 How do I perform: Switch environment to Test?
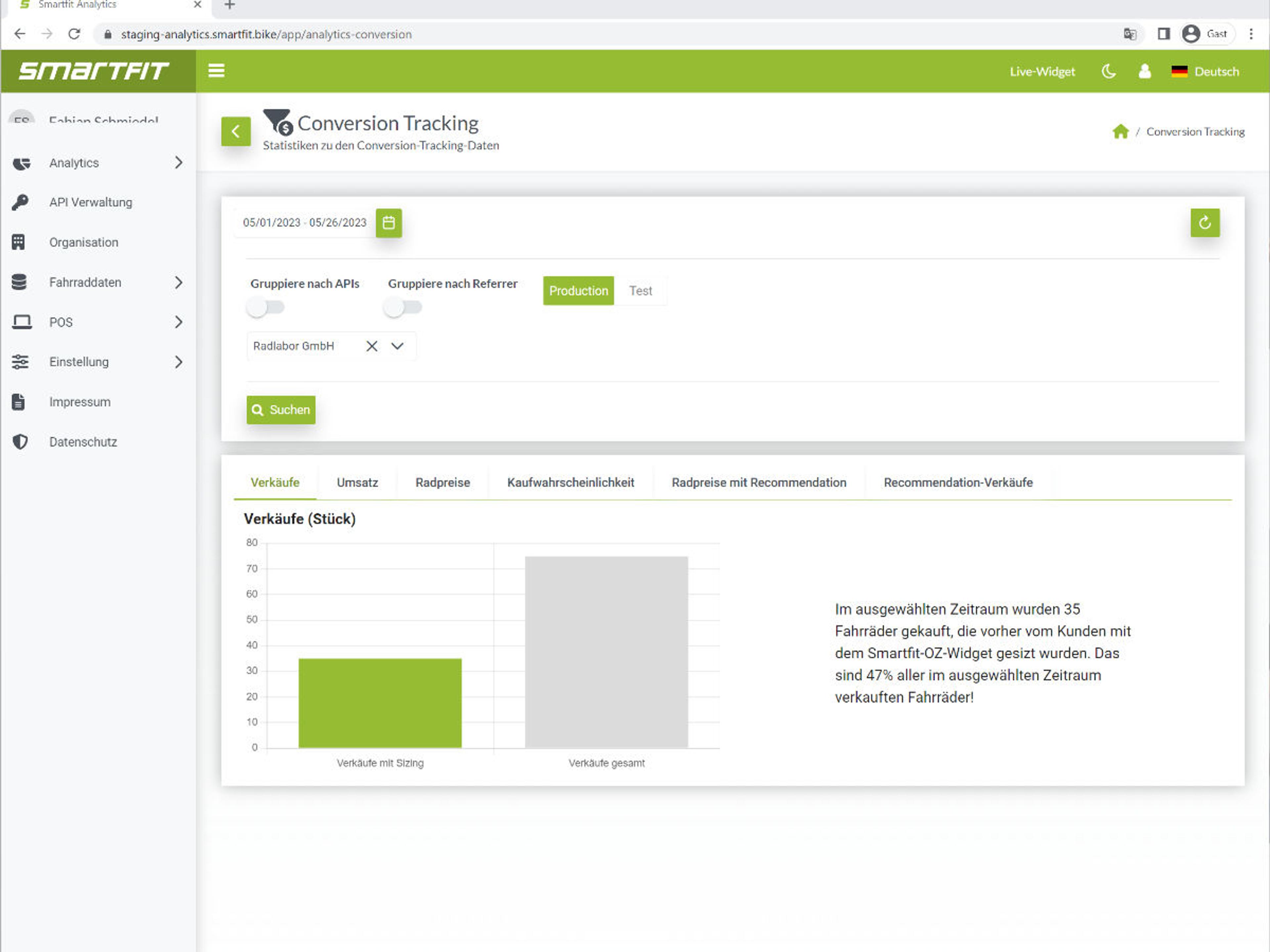640,291
